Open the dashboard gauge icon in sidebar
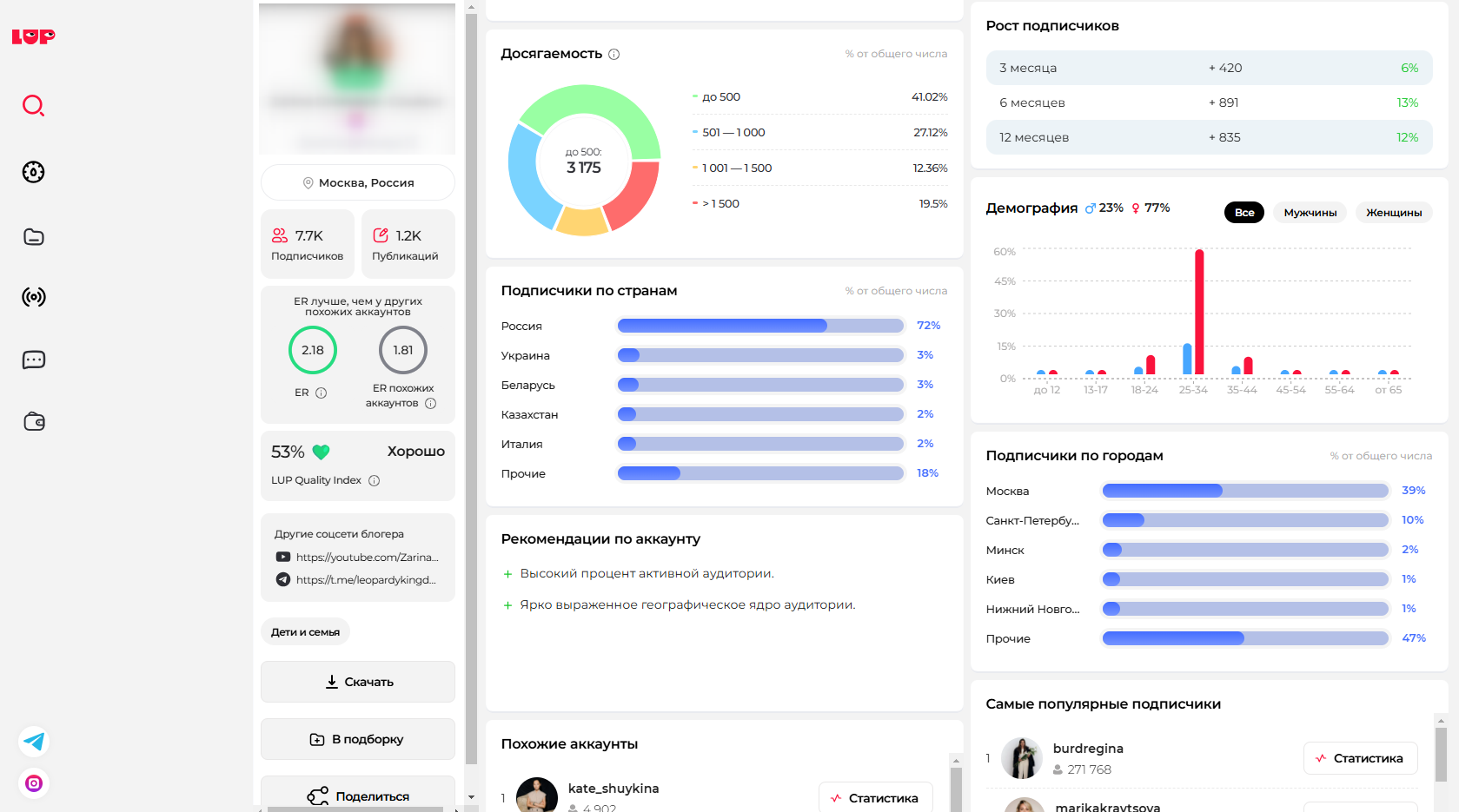This screenshot has height=812, width=1459. (x=33, y=172)
